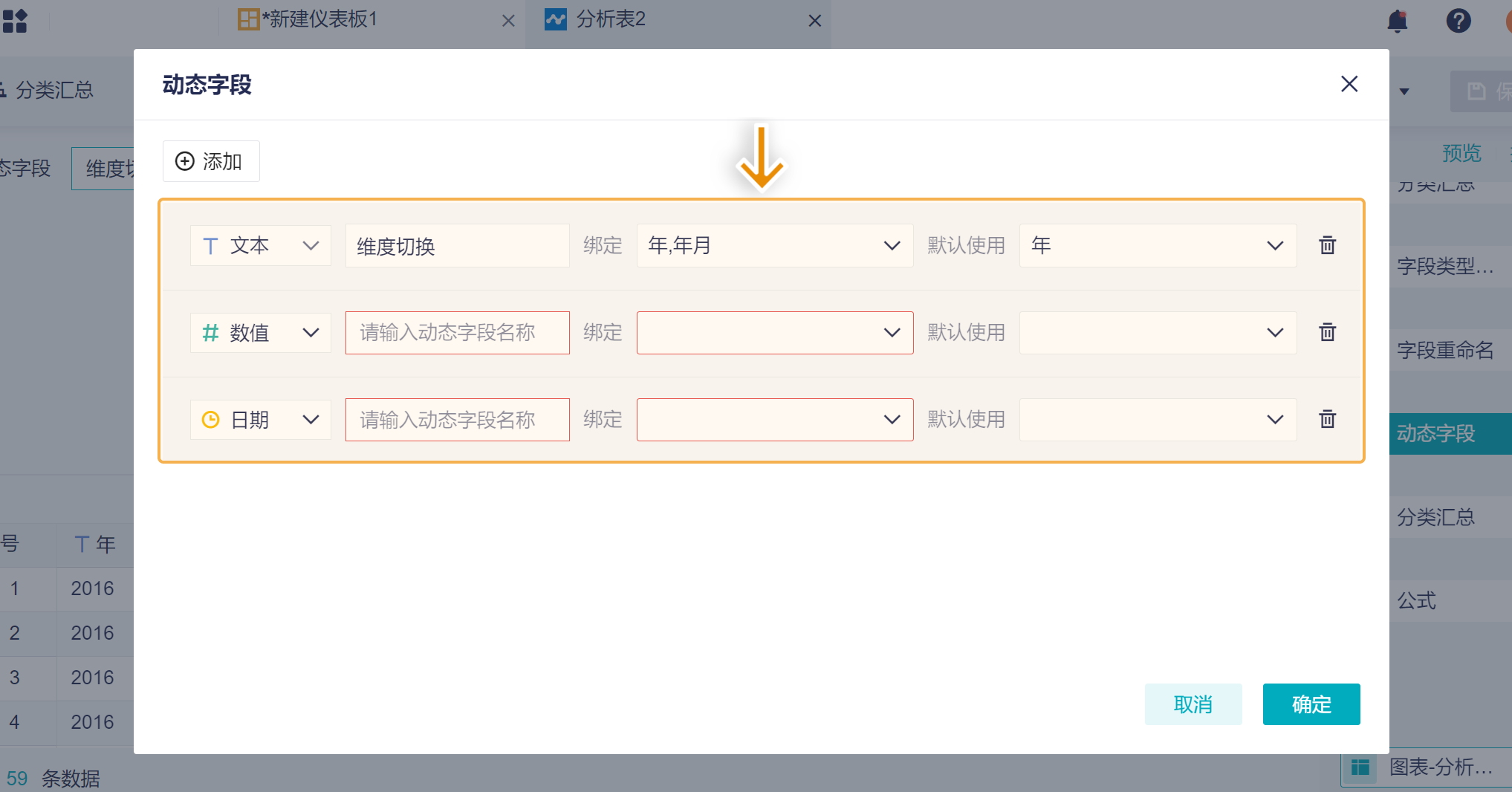Open the help question mark icon

point(1458,21)
